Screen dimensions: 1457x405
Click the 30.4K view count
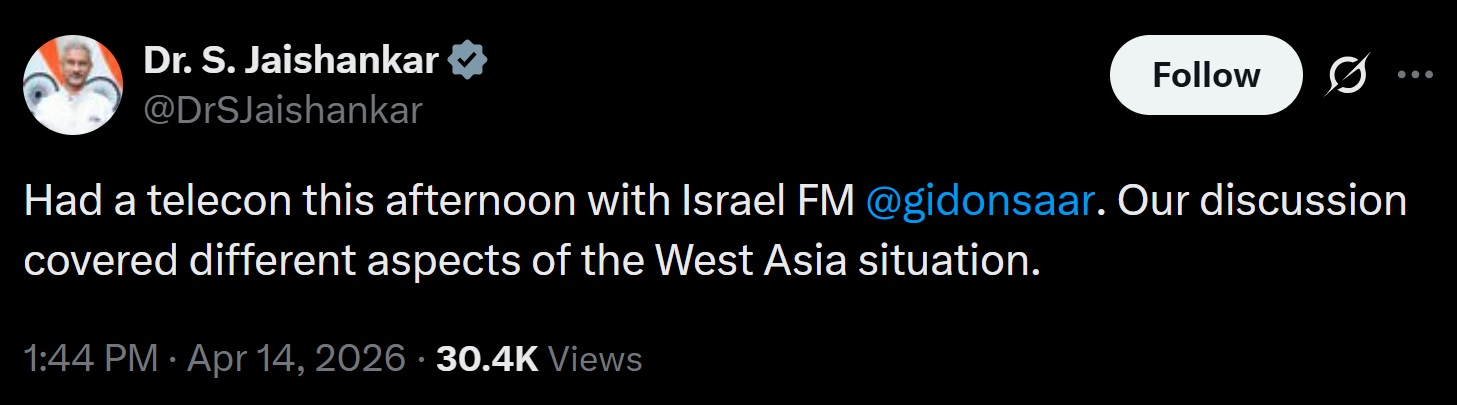pos(487,358)
